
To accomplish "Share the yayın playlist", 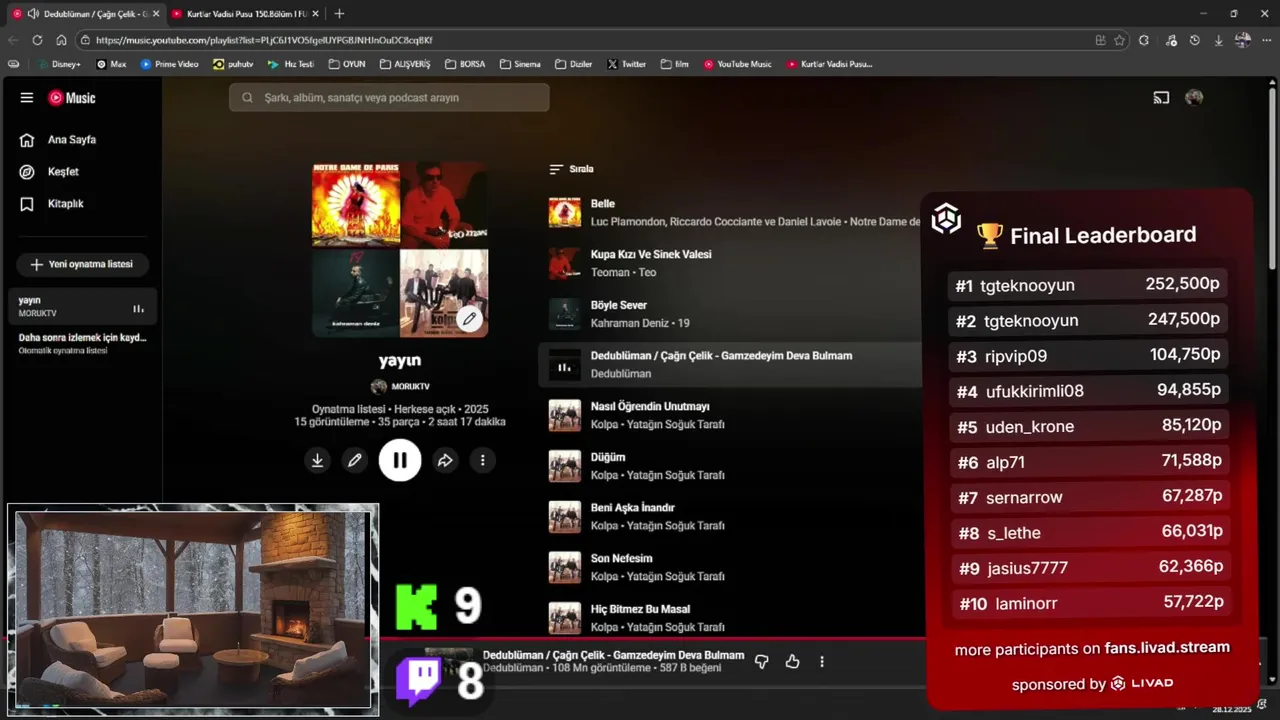I will (445, 460).
